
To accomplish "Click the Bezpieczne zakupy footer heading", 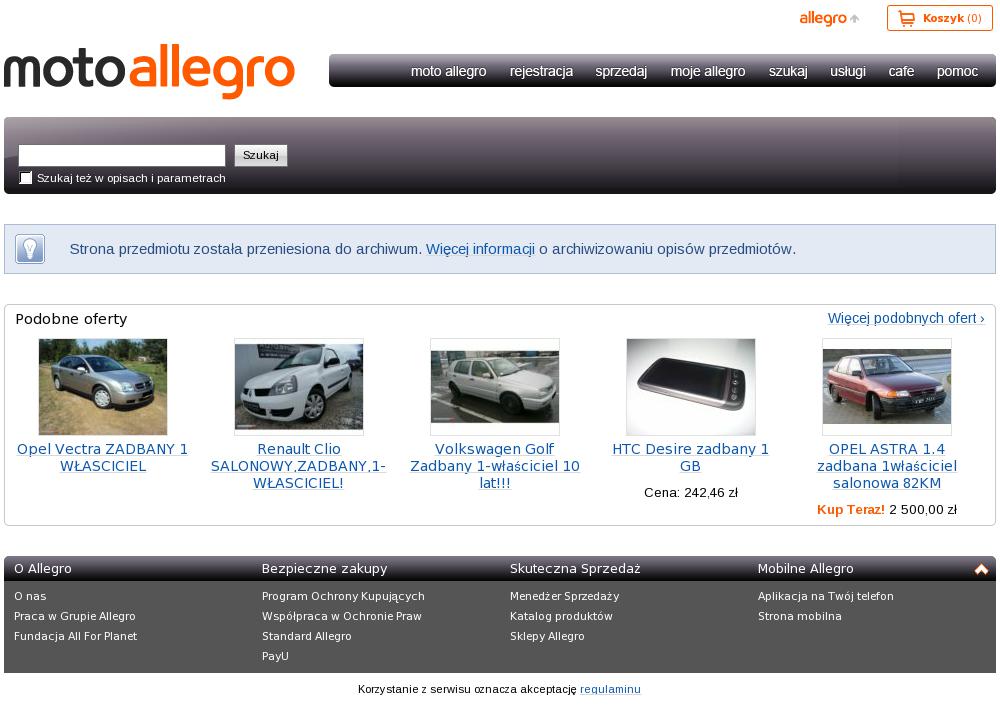I will 325,569.
